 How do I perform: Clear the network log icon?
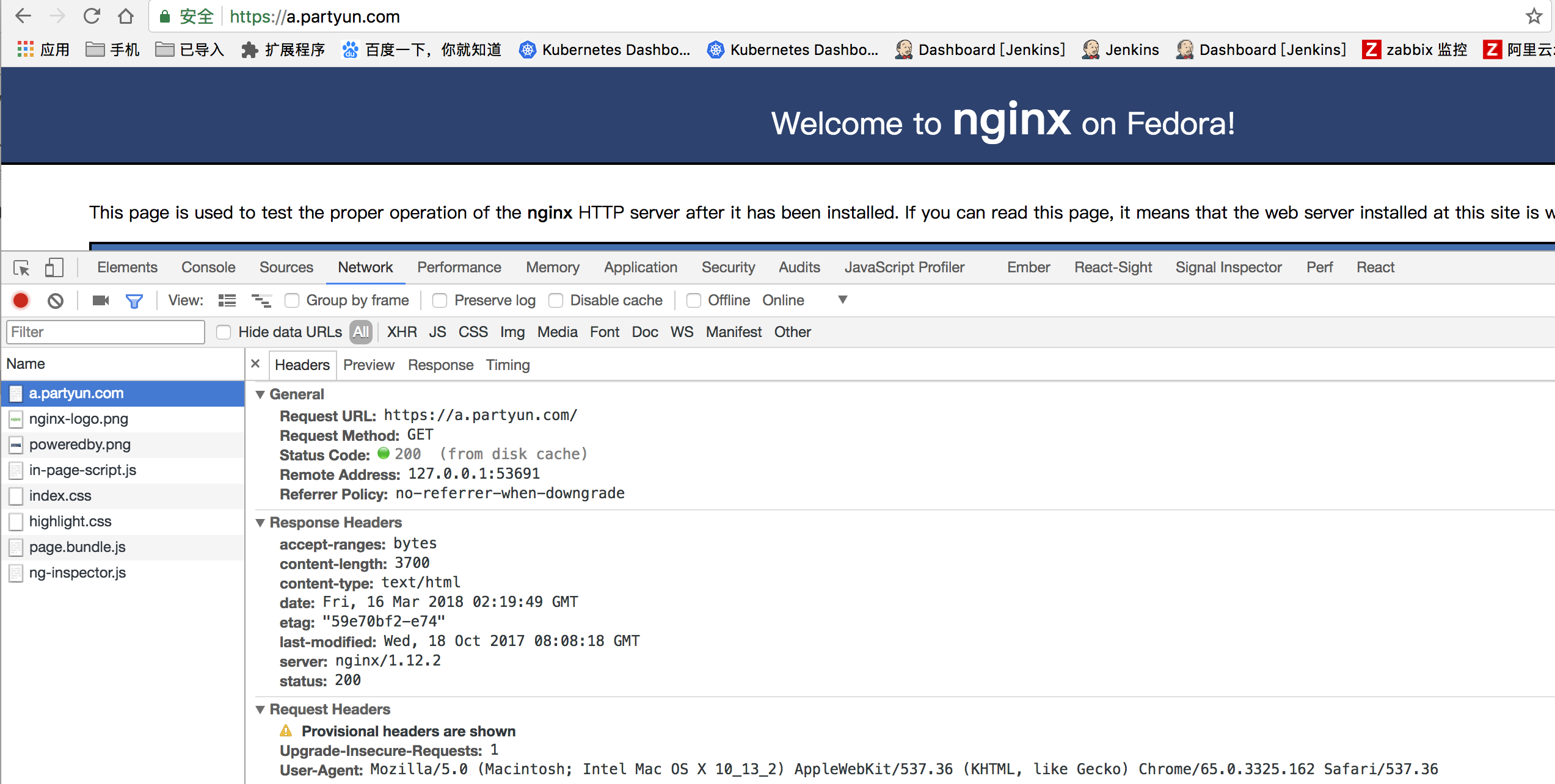pyautogui.click(x=56, y=300)
